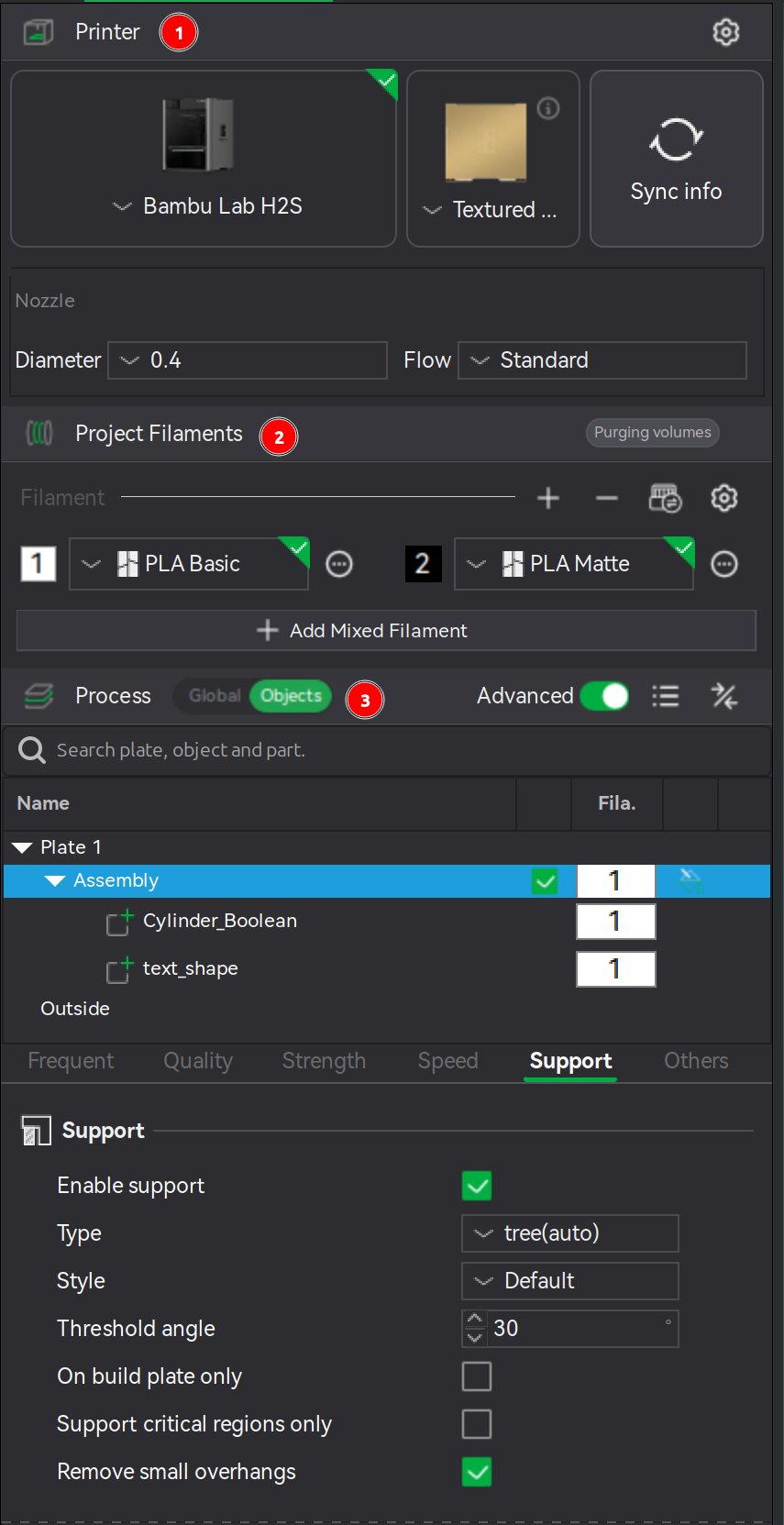This screenshot has width=784, height=1525.
Task: Click the Assembly filament number cell
Action: (x=615, y=881)
